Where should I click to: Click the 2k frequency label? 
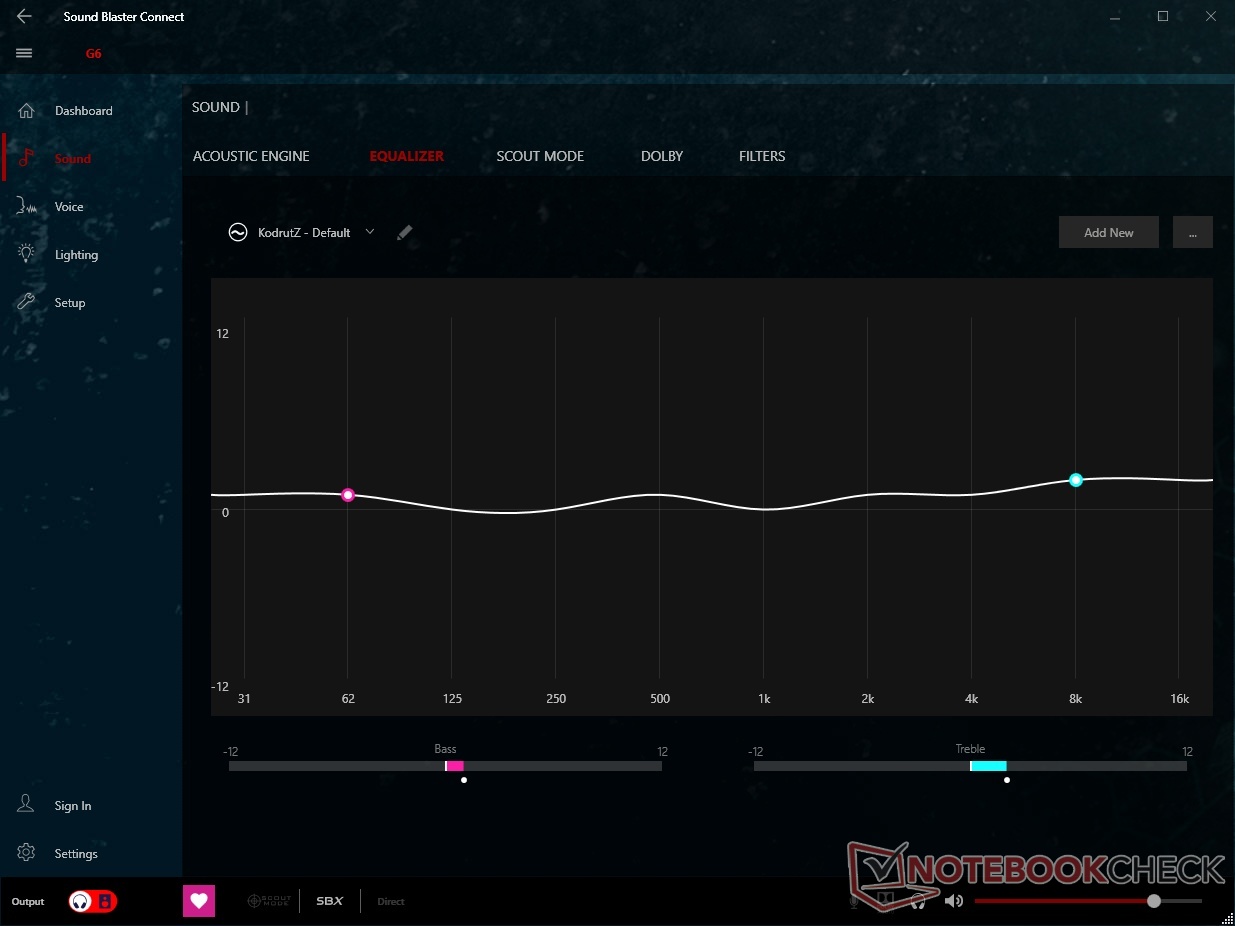(x=868, y=699)
